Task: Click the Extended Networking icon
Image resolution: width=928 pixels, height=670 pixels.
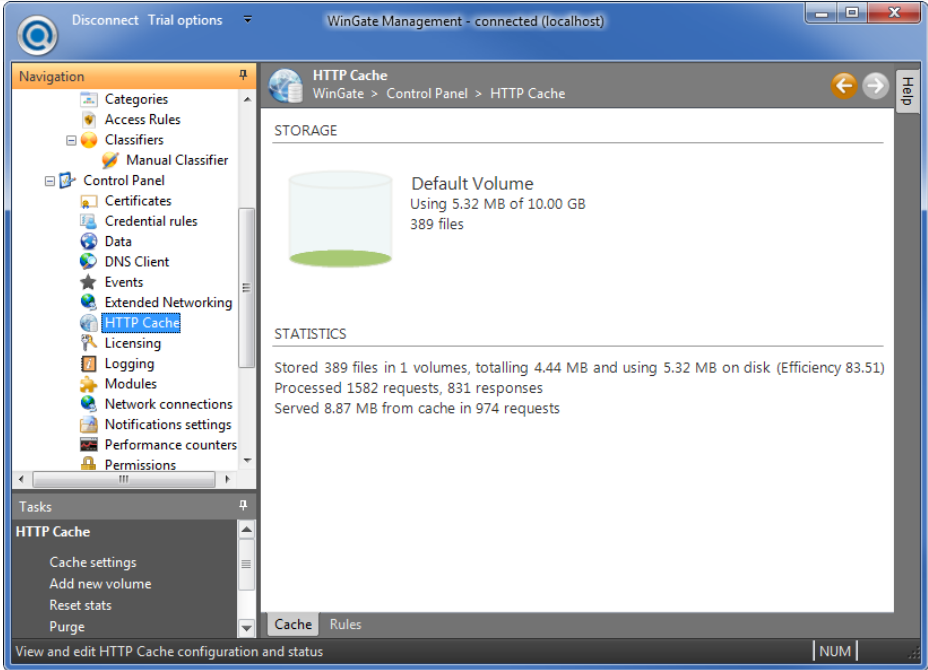Action: (89, 302)
